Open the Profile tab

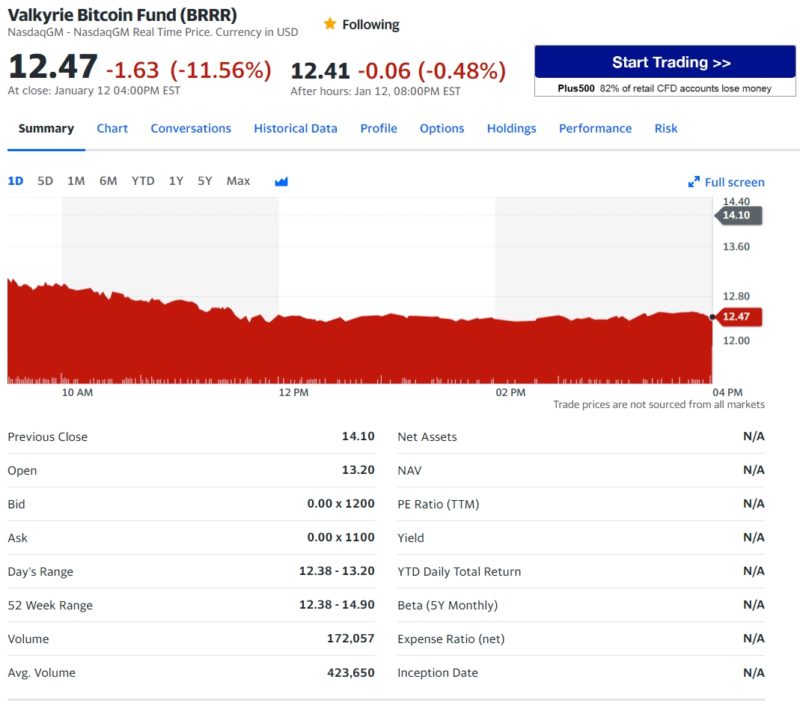(379, 128)
